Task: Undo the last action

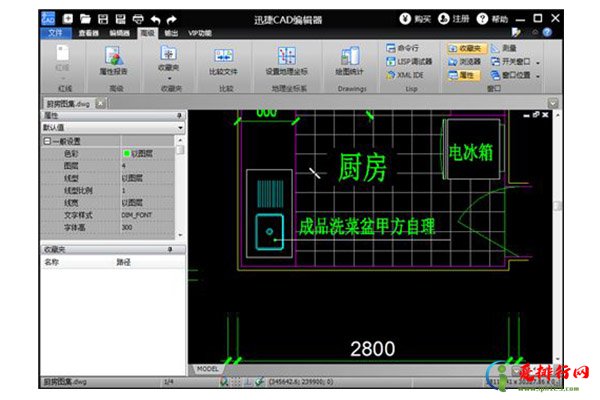Action: [x=155, y=20]
